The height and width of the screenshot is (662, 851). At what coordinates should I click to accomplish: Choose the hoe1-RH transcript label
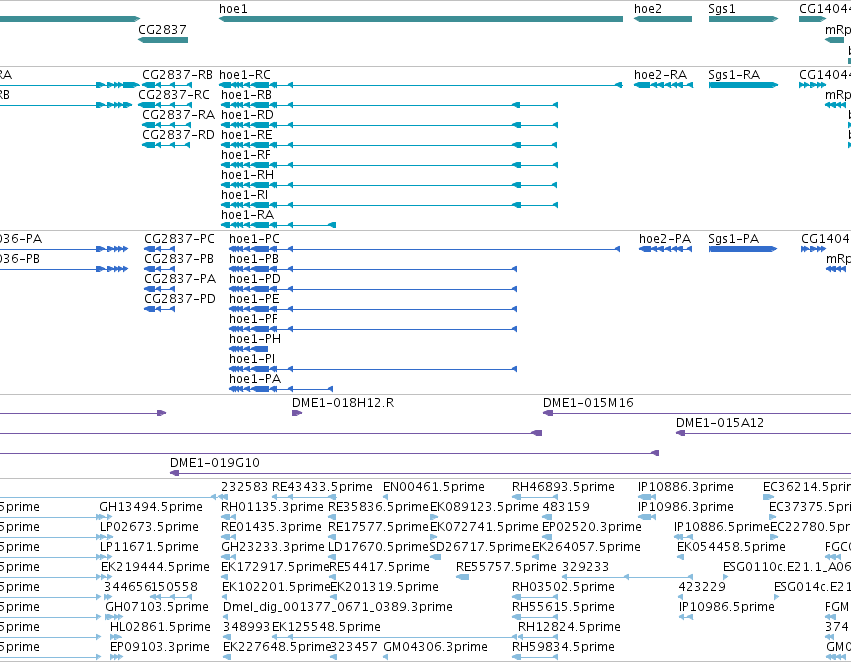pyautogui.click(x=247, y=175)
